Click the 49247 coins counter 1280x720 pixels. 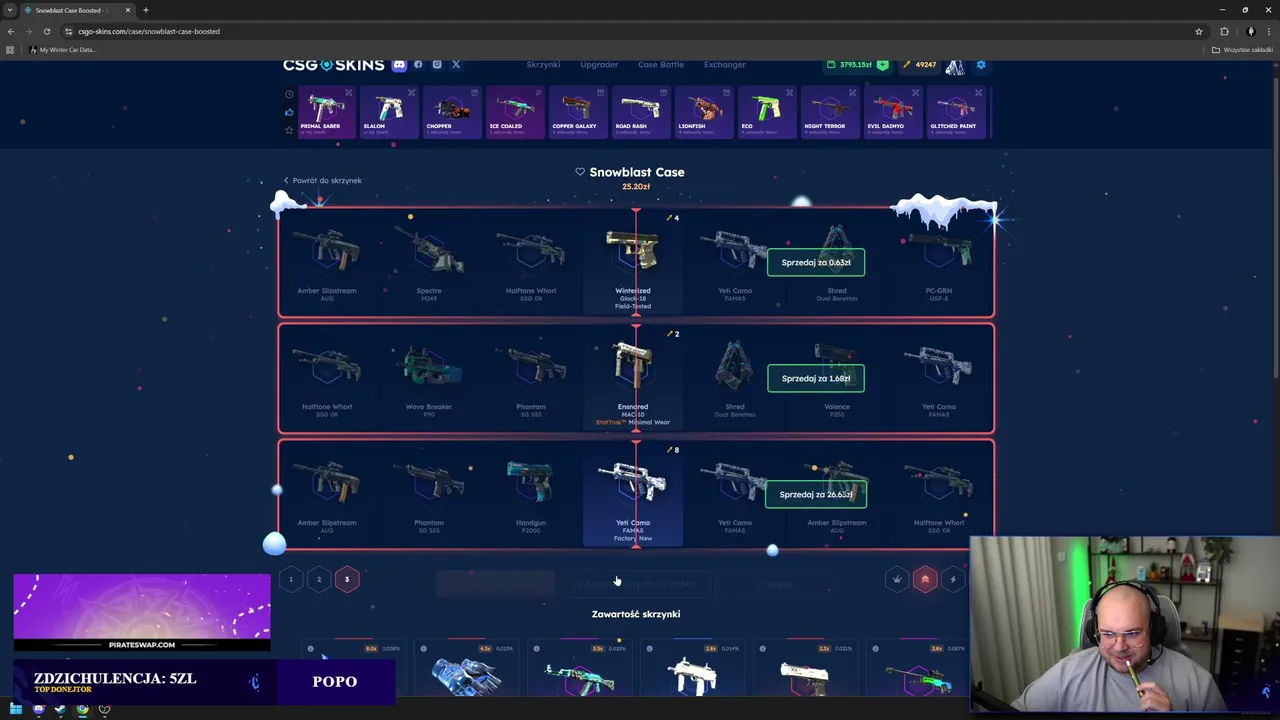tap(920, 65)
